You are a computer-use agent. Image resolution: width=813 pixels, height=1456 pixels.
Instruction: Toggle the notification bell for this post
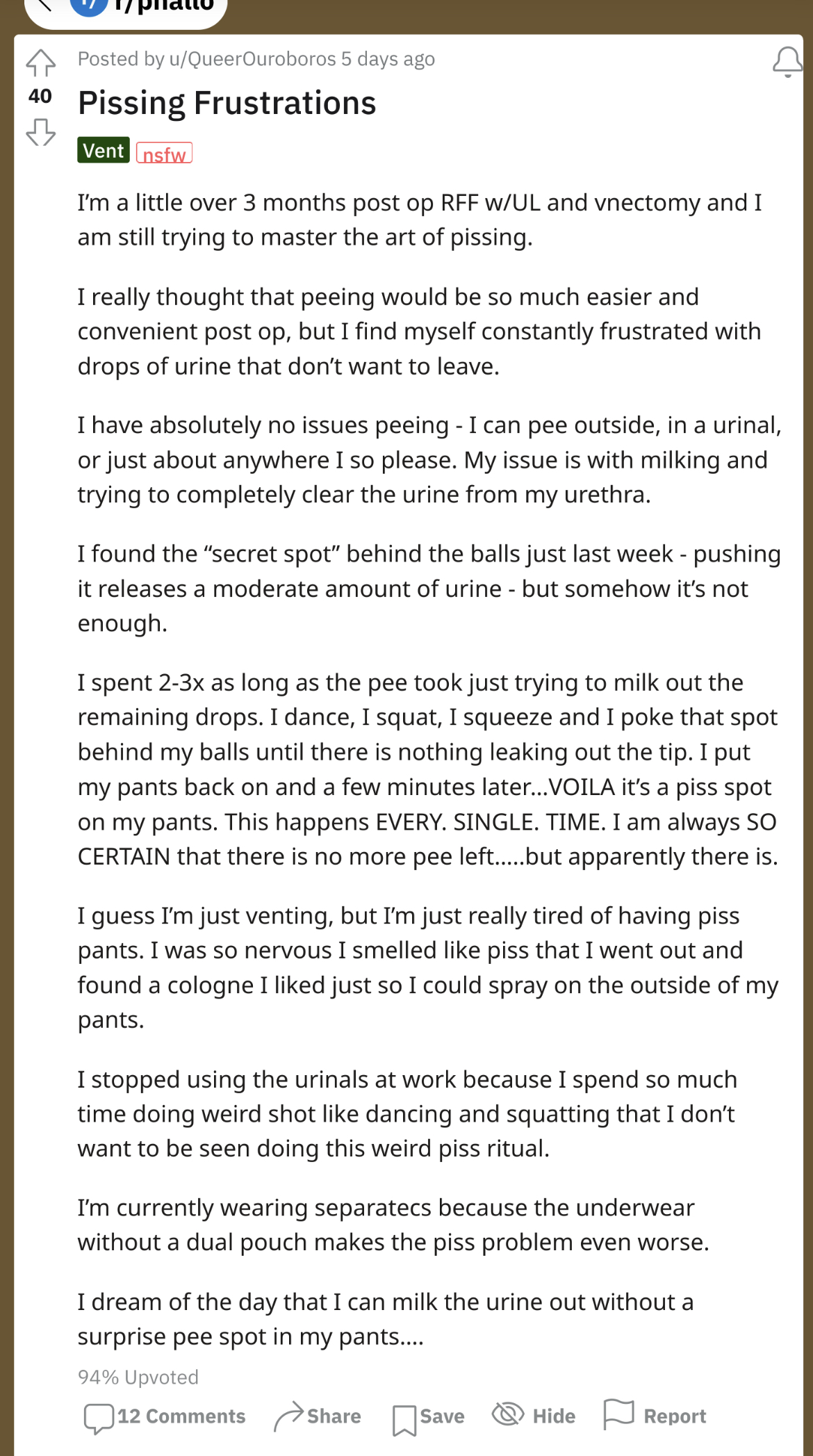(x=787, y=62)
